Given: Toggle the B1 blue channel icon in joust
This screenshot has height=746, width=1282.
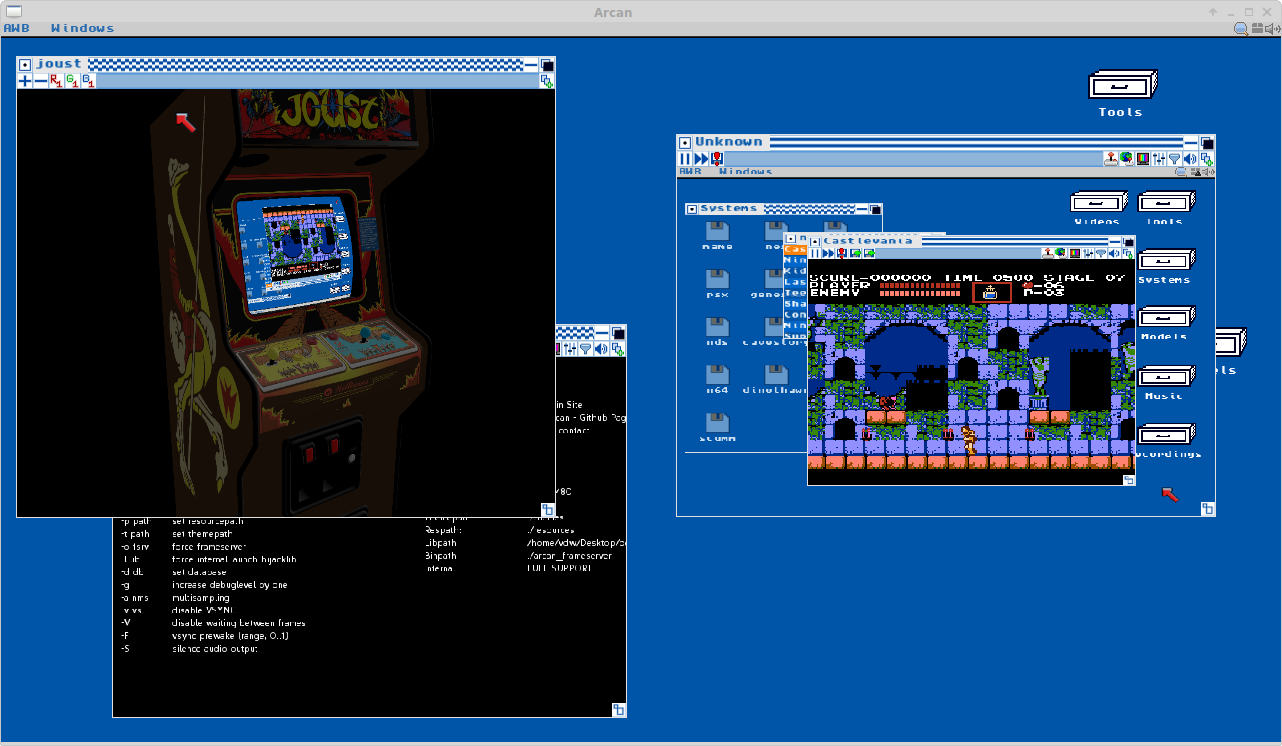Looking at the screenshot, I should click(x=88, y=81).
